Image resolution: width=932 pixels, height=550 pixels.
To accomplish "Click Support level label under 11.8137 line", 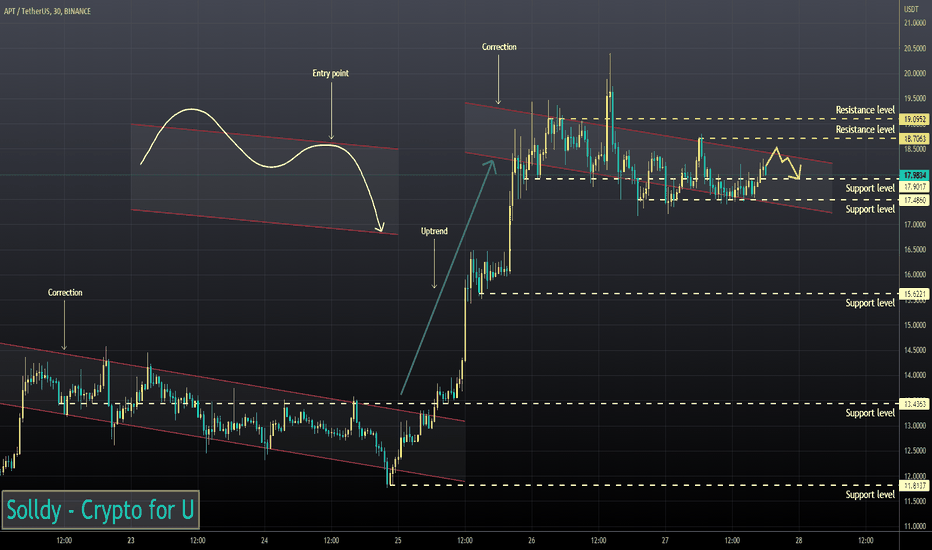I will click(870, 495).
